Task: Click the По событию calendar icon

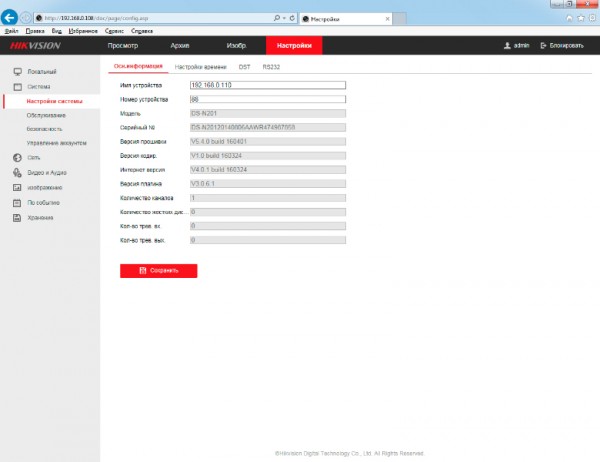Action: [17, 203]
